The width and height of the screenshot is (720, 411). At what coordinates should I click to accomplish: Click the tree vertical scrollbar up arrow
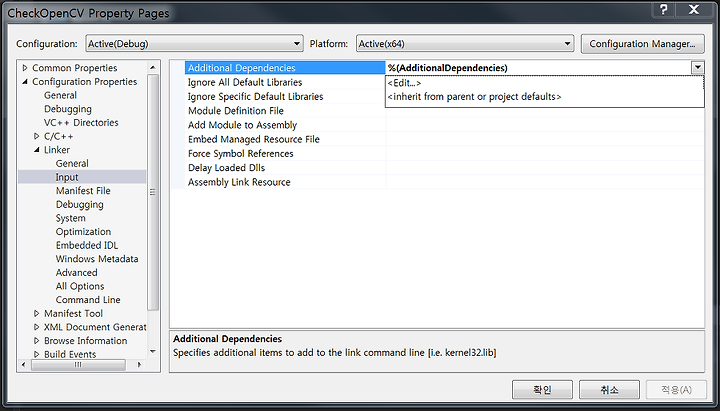coord(153,68)
